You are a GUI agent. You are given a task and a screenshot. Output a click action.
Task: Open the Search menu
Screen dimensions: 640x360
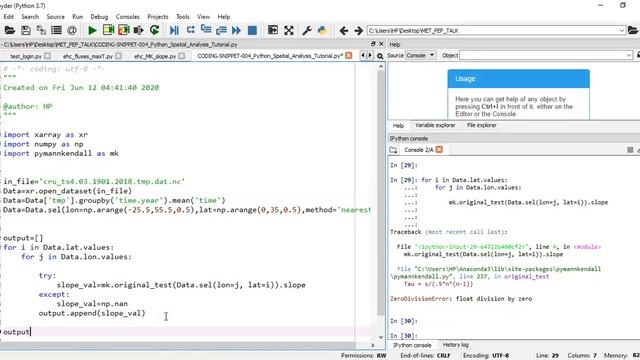[30, 17]
